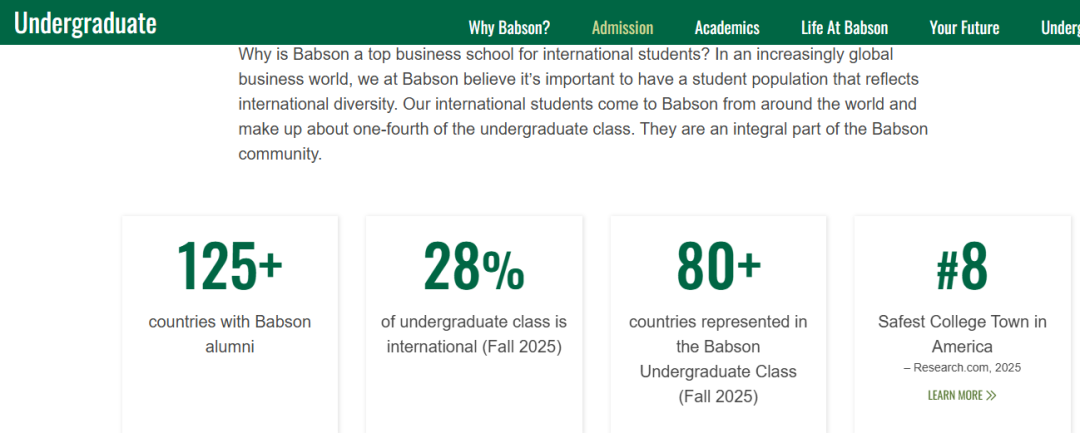The image size is (1080, 433).
Task: Click the double-chevron icon beside Learn More
Action: [991, 395]
